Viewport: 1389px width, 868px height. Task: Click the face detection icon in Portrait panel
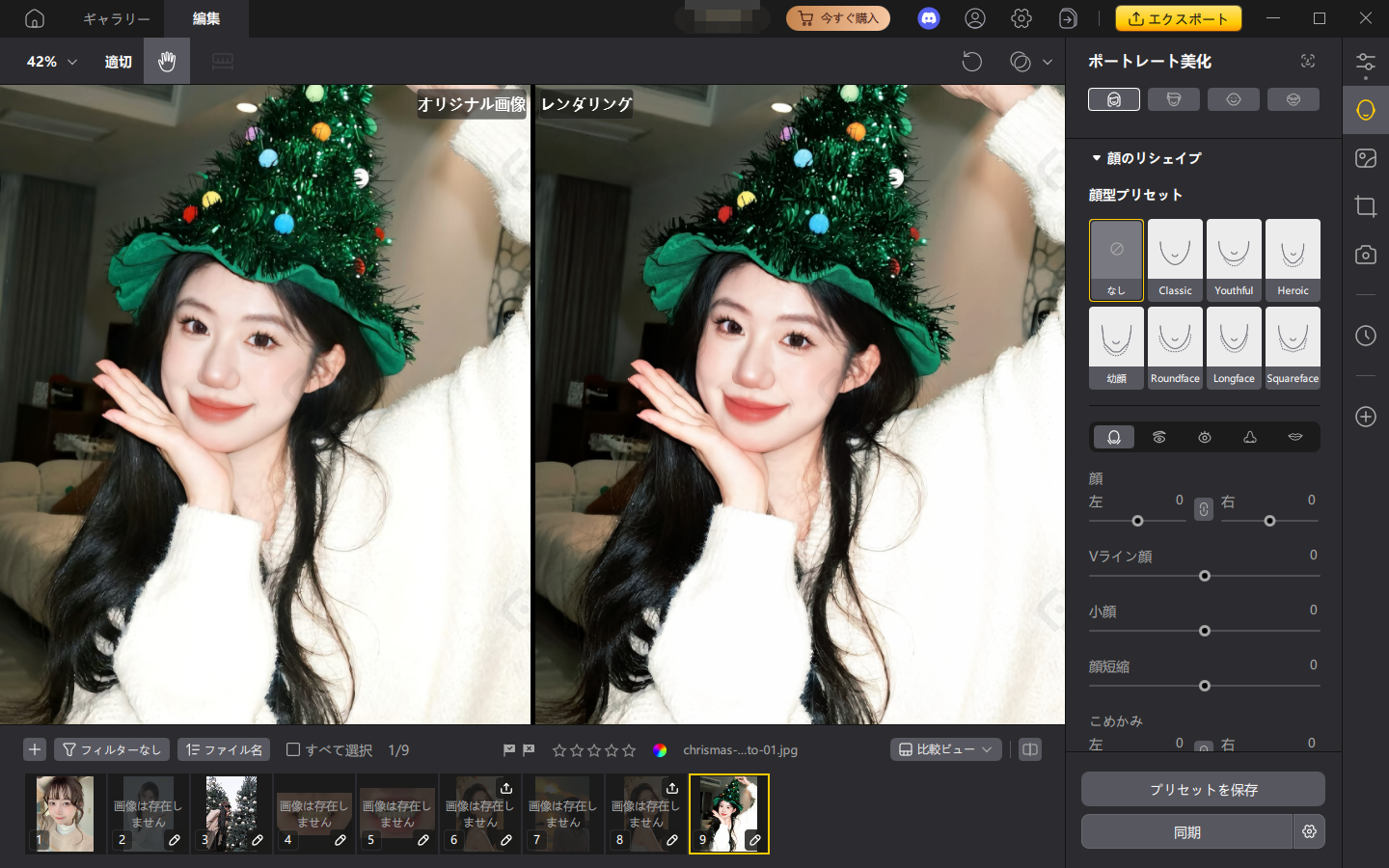coord(1309,60)
